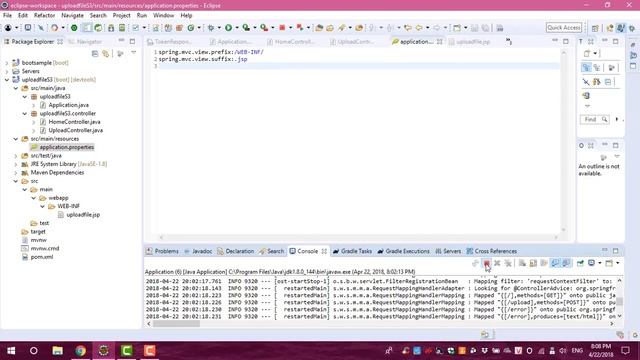Open Package Explorer View Menu triangle
Screen dimensions: 640x360
133,53
